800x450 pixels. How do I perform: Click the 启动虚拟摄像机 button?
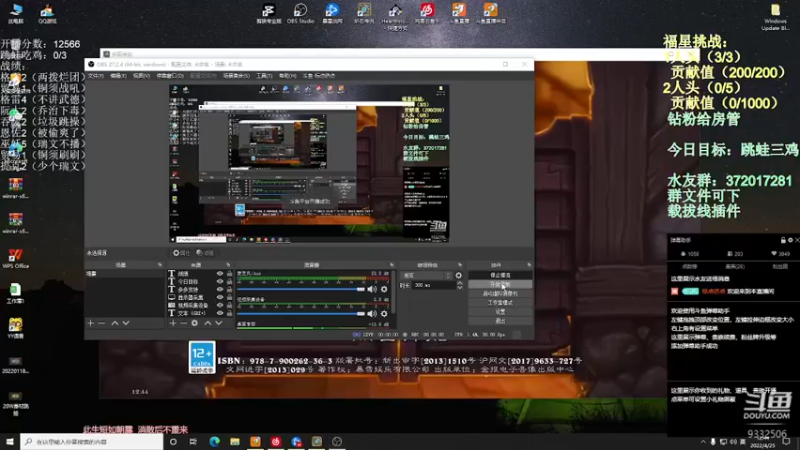pyautogui.click(x=500, y=294)
